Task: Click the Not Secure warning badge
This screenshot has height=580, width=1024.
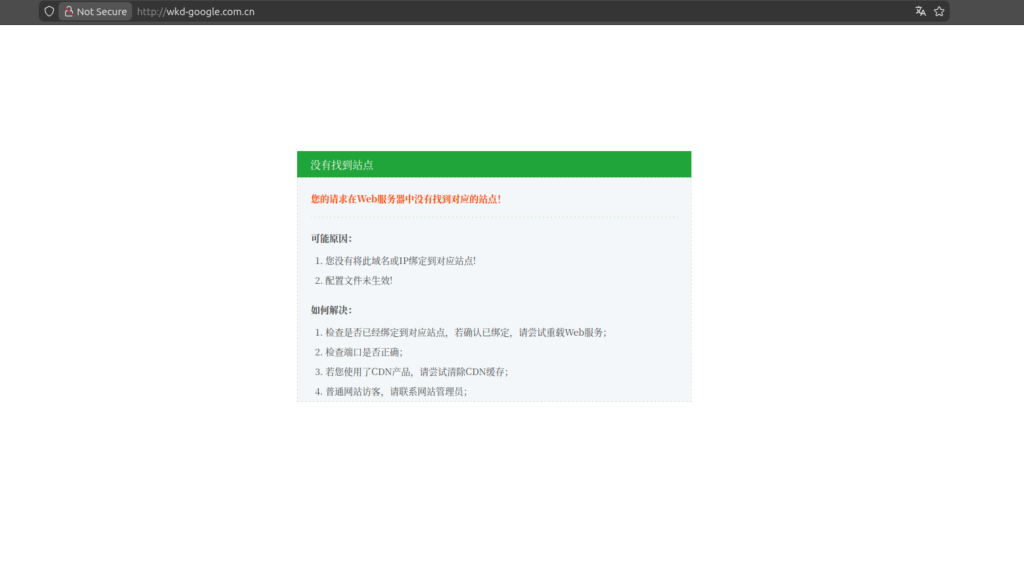Action: pyautogui.click(x=95, y=11)
